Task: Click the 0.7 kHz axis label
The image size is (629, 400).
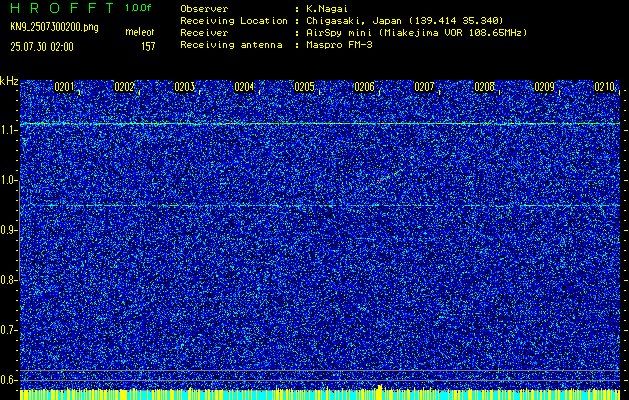Action: point(7,330)
